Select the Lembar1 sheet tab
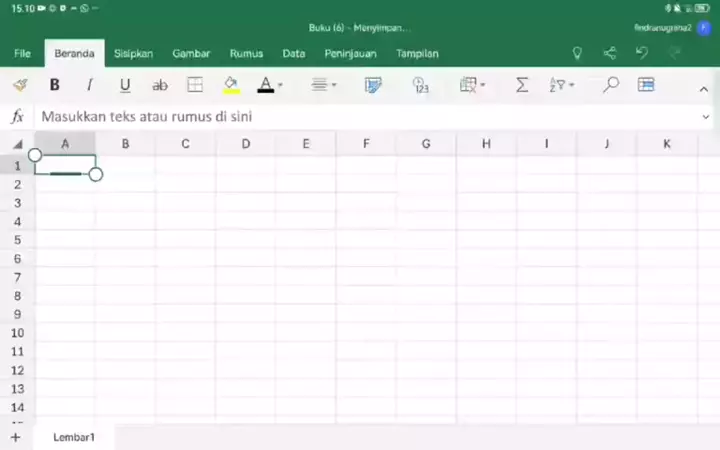This screenshot has width=720, height=450. 74,437
